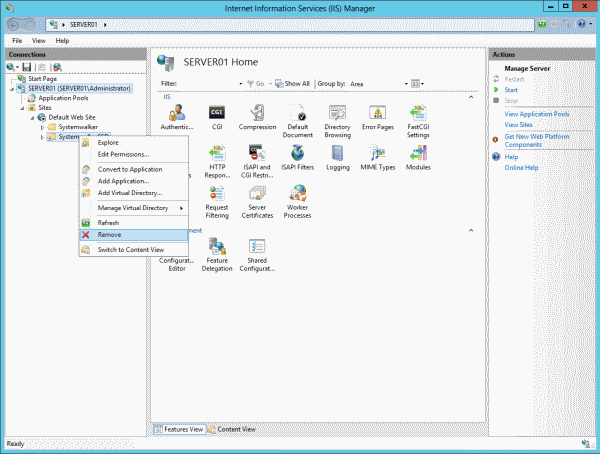
Task: Click the Help link in Actions
Action: click(x=511, y=157)
